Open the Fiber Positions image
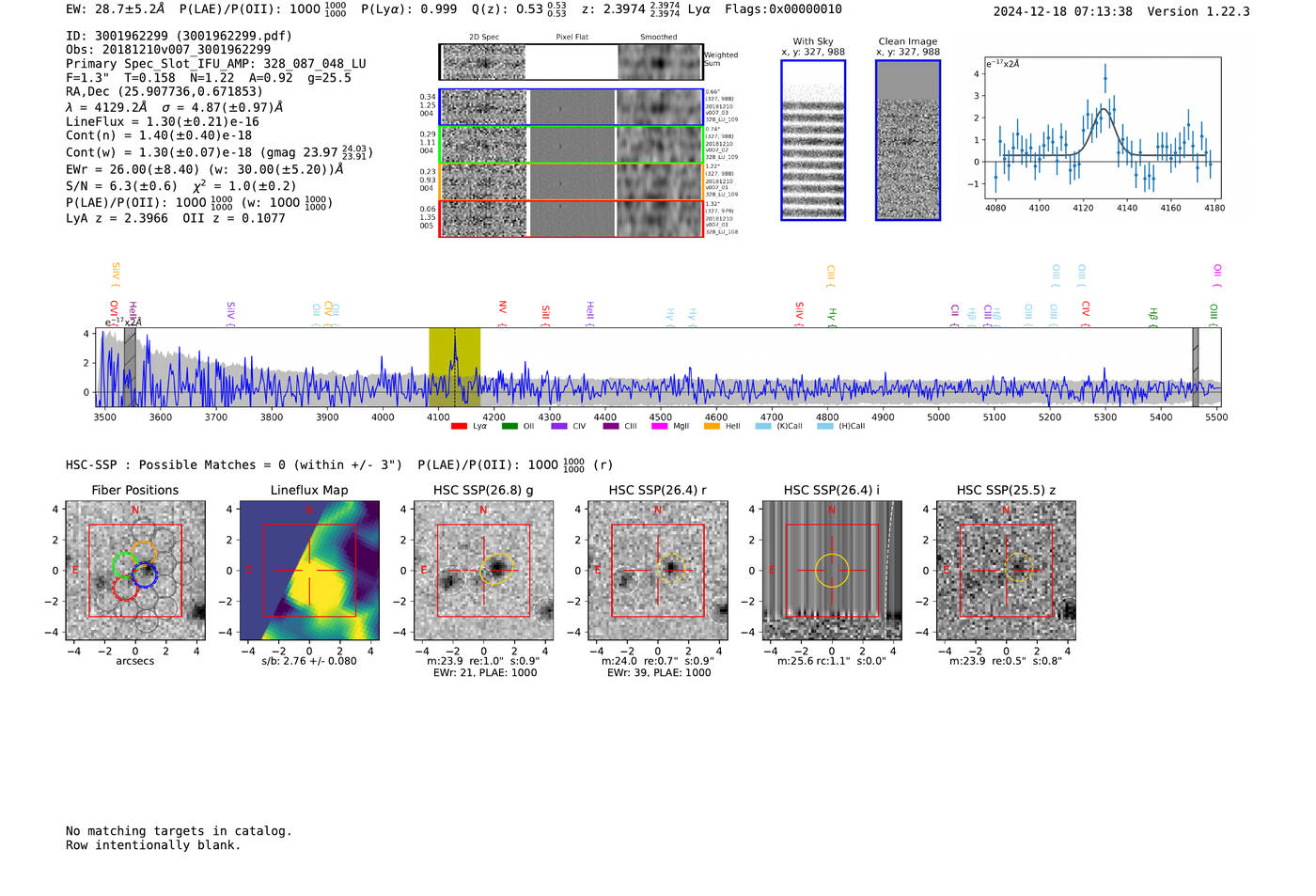Image resolution: width=1316 pixels, height=896 pixels. click(x=135, y=571)
